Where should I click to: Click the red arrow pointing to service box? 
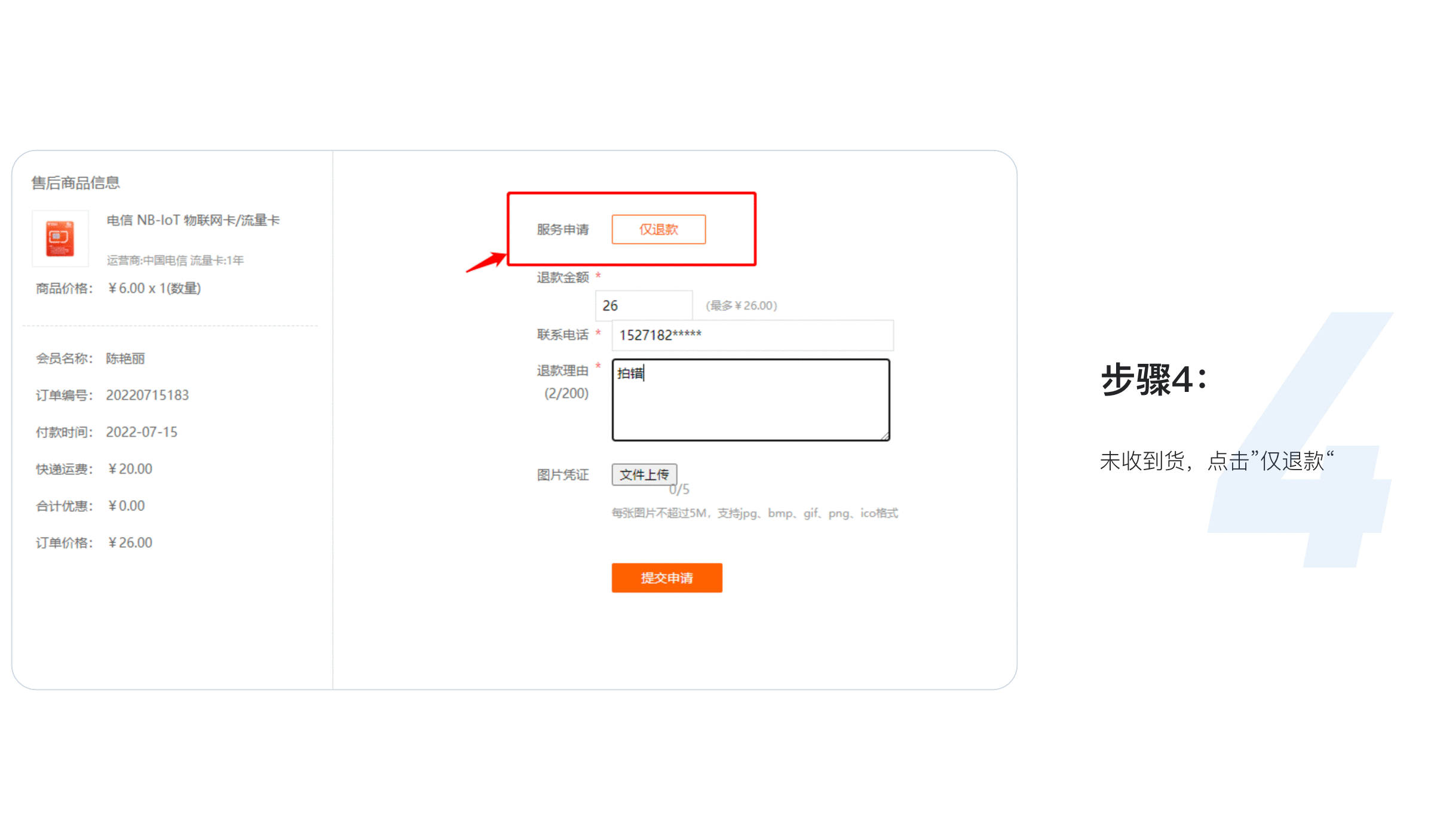pos(486,262)
